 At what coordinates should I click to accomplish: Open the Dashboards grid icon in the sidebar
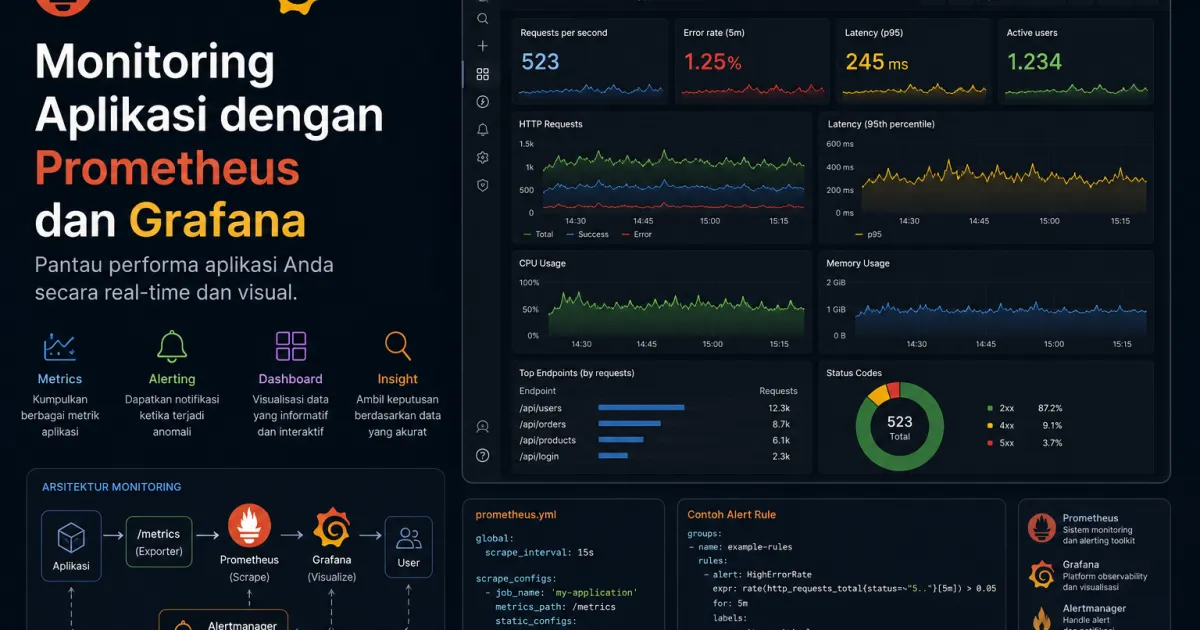(x=483, y=74)
